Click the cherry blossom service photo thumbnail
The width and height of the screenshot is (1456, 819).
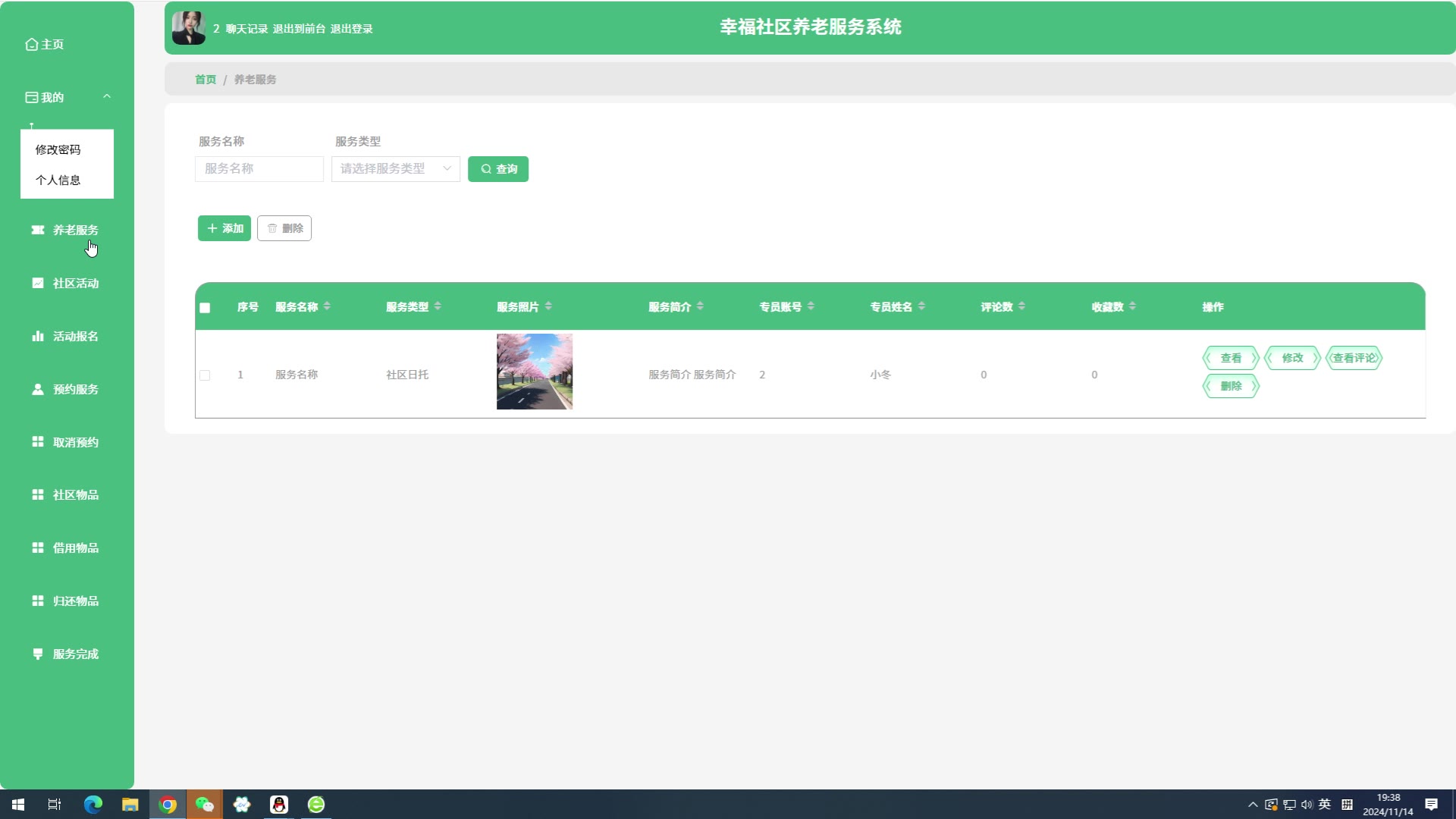click(x=535, y=372)
